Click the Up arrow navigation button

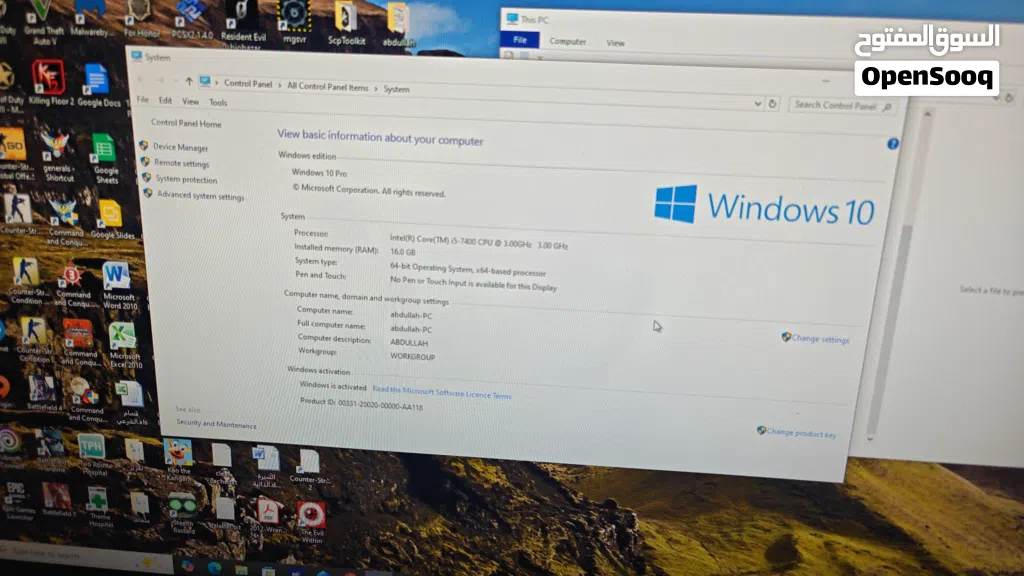click(189, 81)
